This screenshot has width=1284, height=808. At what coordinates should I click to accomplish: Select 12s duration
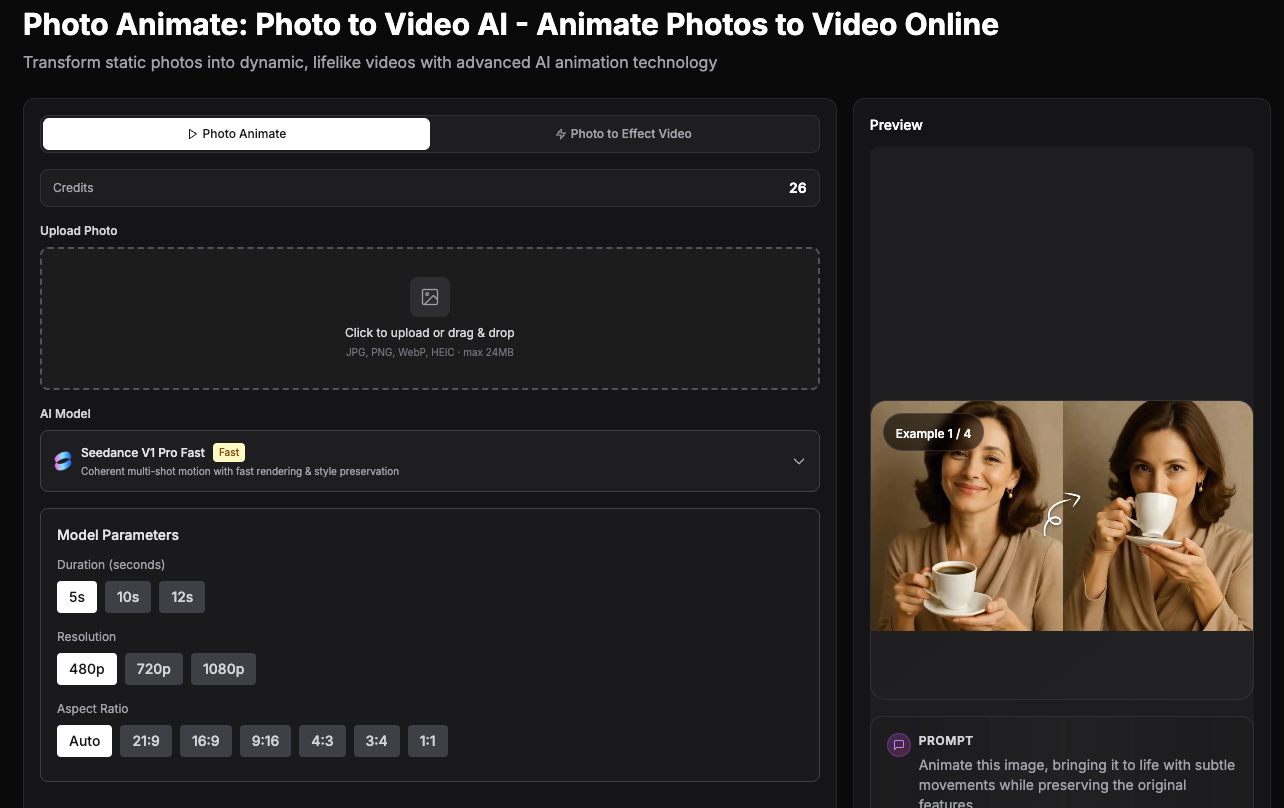point(181,596)
